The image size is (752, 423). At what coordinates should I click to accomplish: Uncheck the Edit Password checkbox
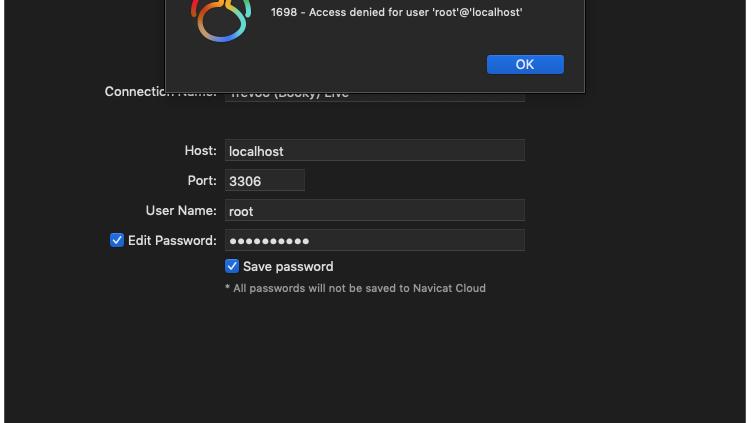(117, 240)
